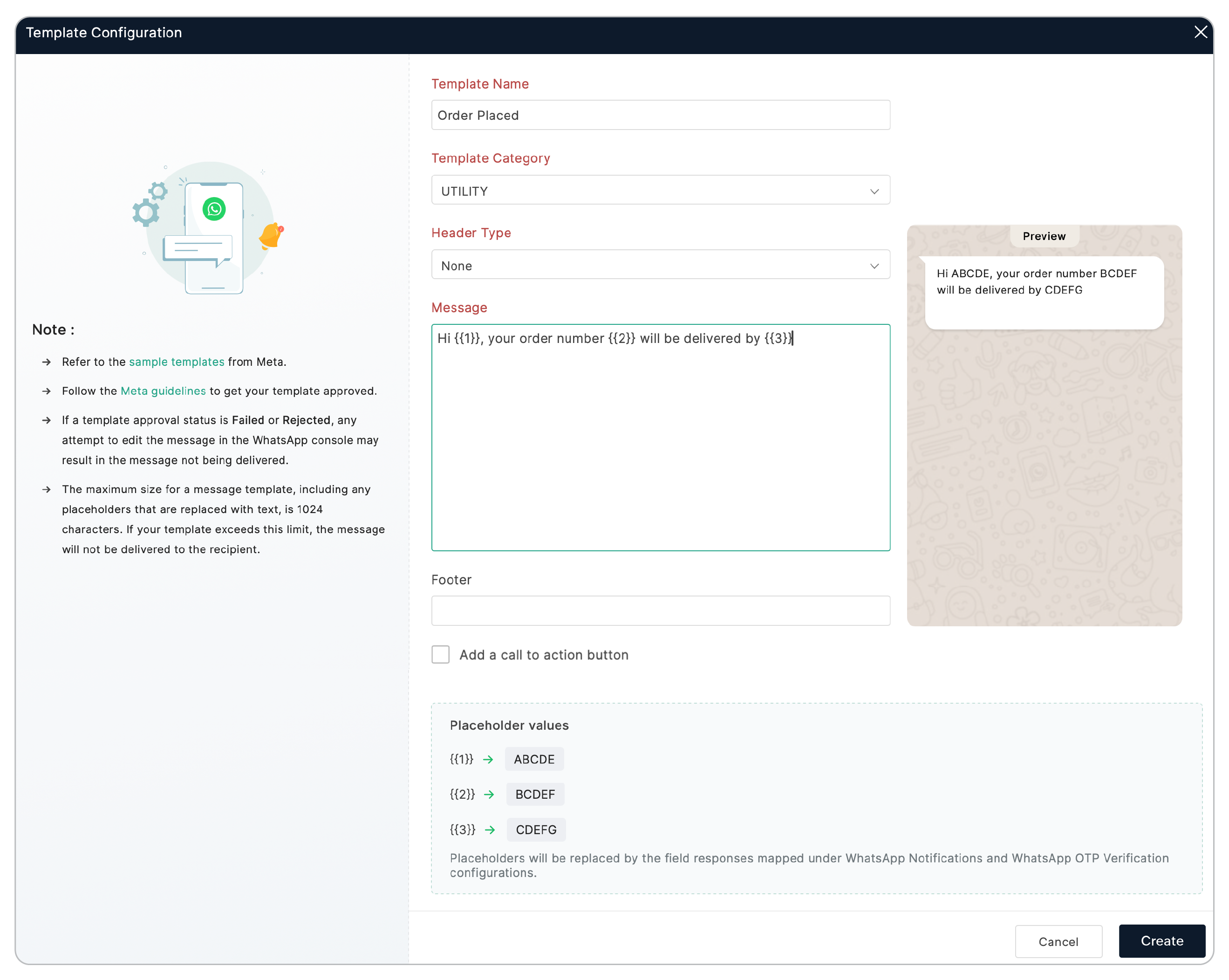Screen dimensions: 1229x980
Task: Open the Meta guidelines link
Action: point(163,391)
